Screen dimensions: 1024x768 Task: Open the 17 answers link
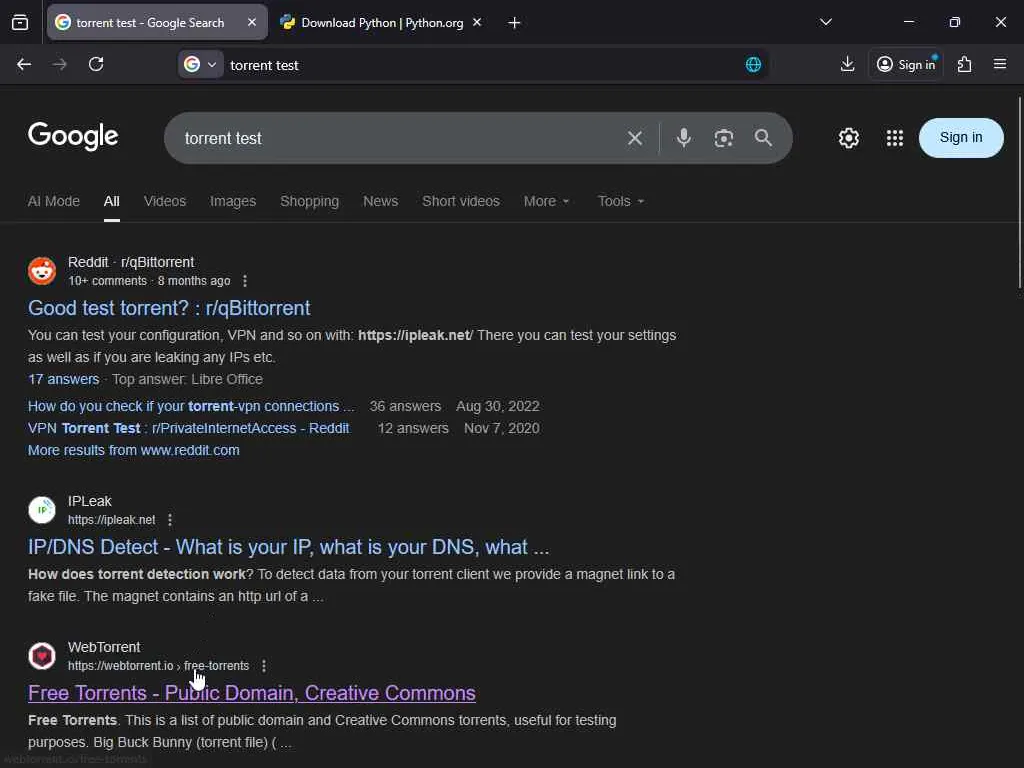tap(63, 379)
